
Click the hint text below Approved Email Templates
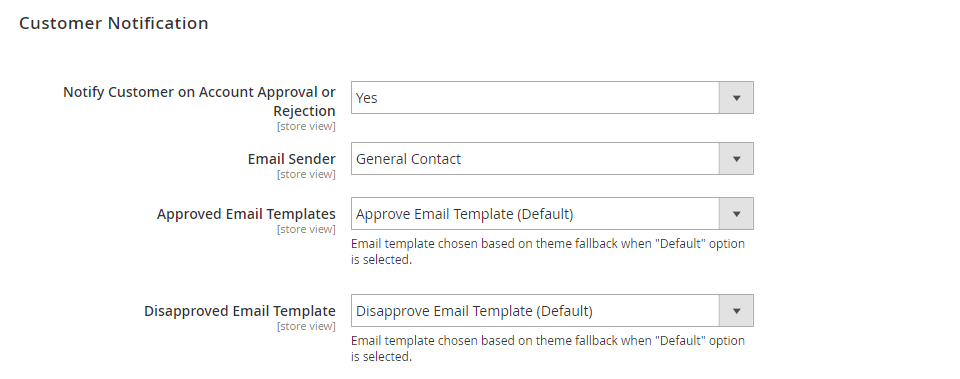[548, 252]
